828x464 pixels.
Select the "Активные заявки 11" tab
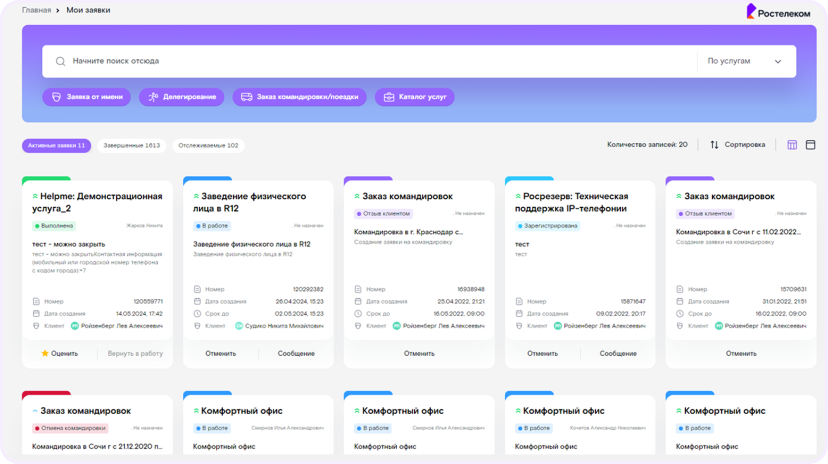56,145
